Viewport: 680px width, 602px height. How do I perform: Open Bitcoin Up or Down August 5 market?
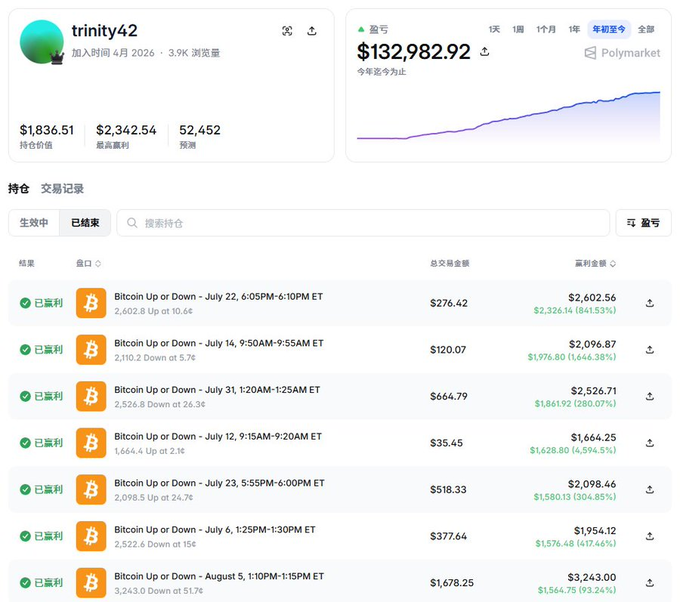(x=219, y=576)
